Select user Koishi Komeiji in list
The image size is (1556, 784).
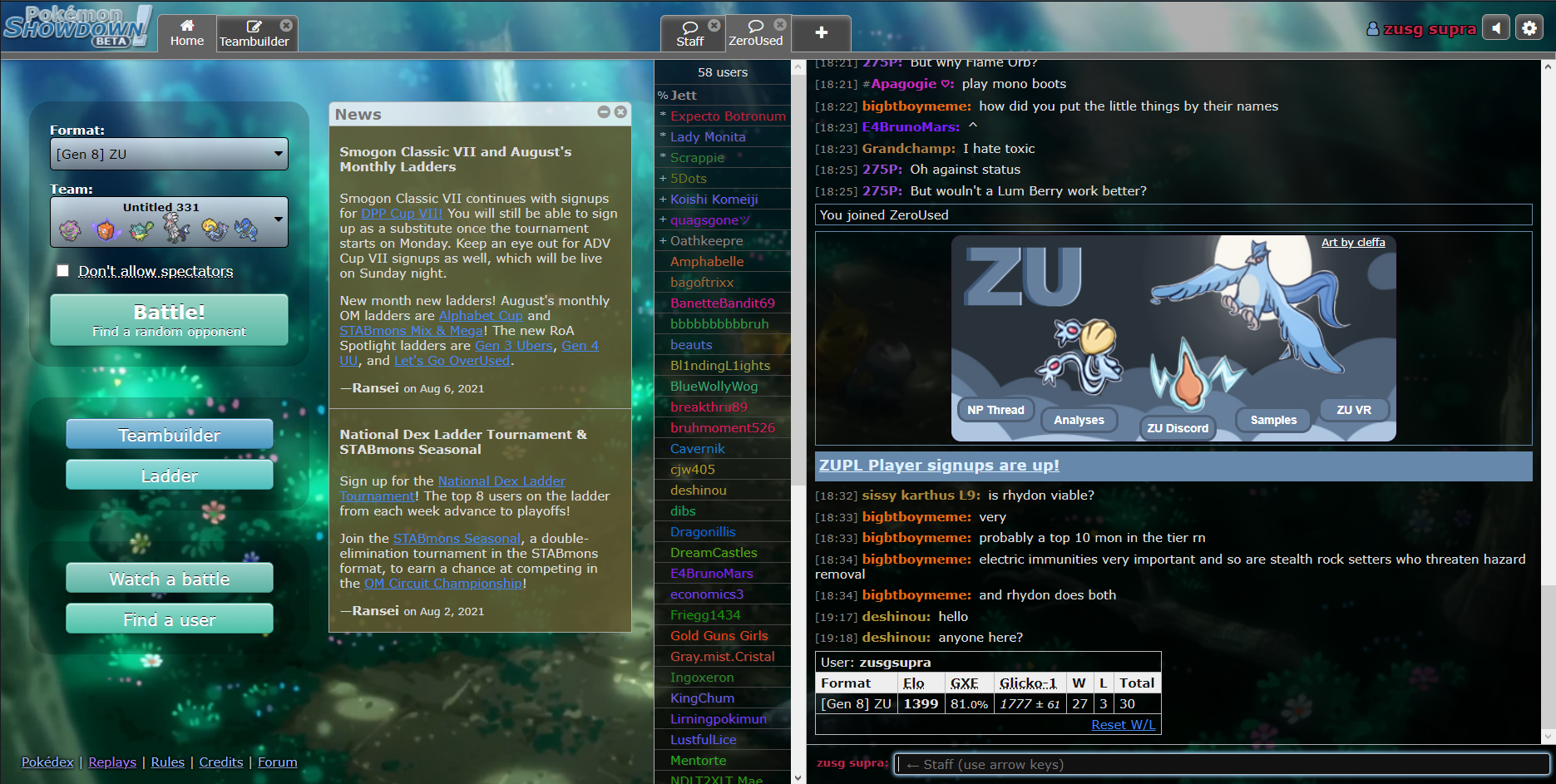click(722, 199)
